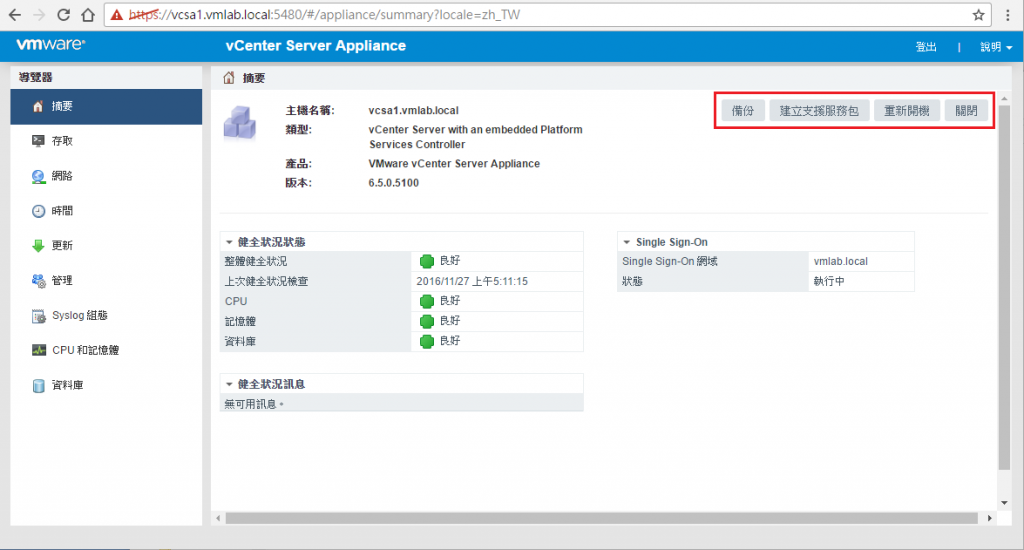
Task: Open 時間 in the navigator
Action: tap(106, 211)
